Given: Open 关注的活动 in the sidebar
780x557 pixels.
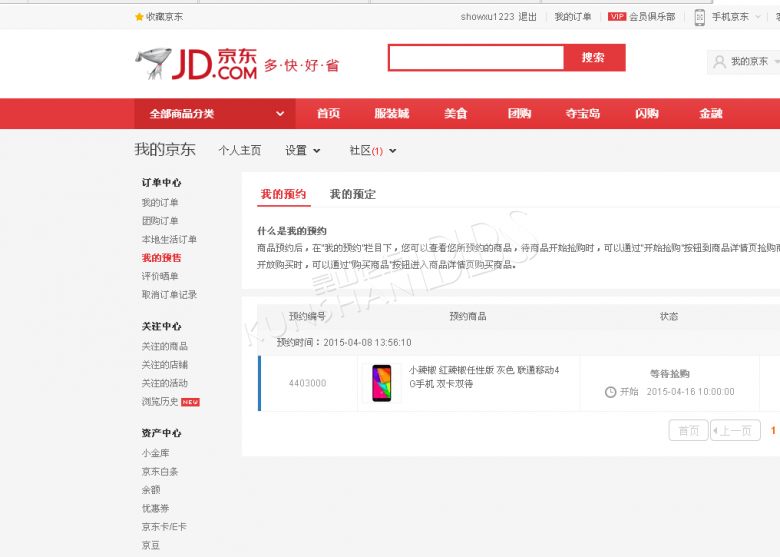Looking at the screenshot, I should [165, 383].
